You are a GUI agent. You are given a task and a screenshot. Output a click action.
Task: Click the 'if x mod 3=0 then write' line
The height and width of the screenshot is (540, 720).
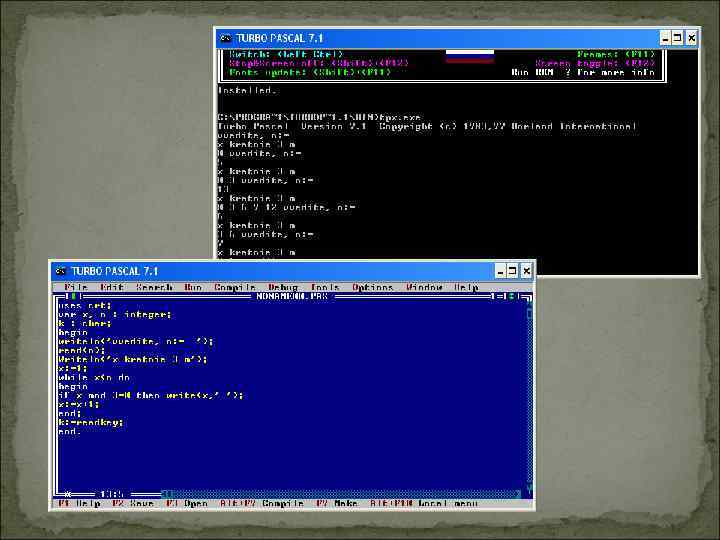point(151,395)
